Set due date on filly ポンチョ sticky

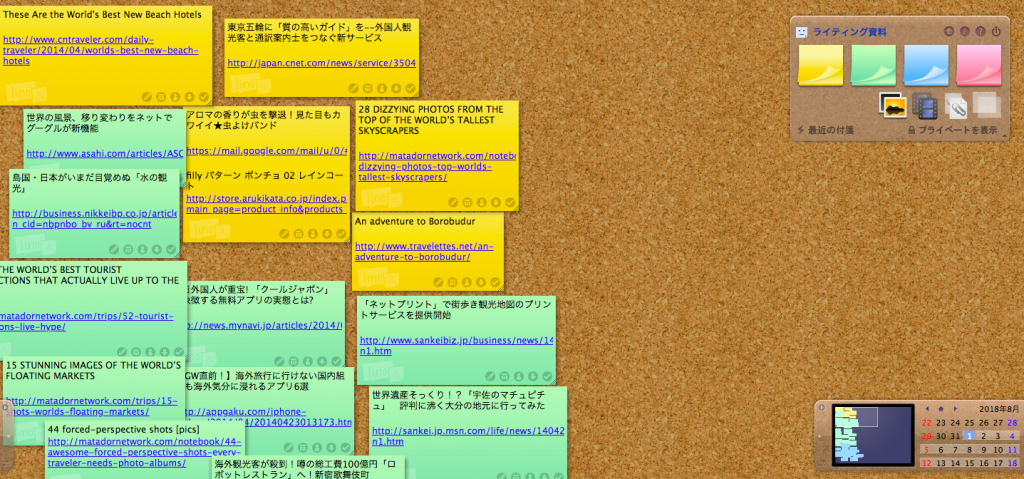point(298,233)
